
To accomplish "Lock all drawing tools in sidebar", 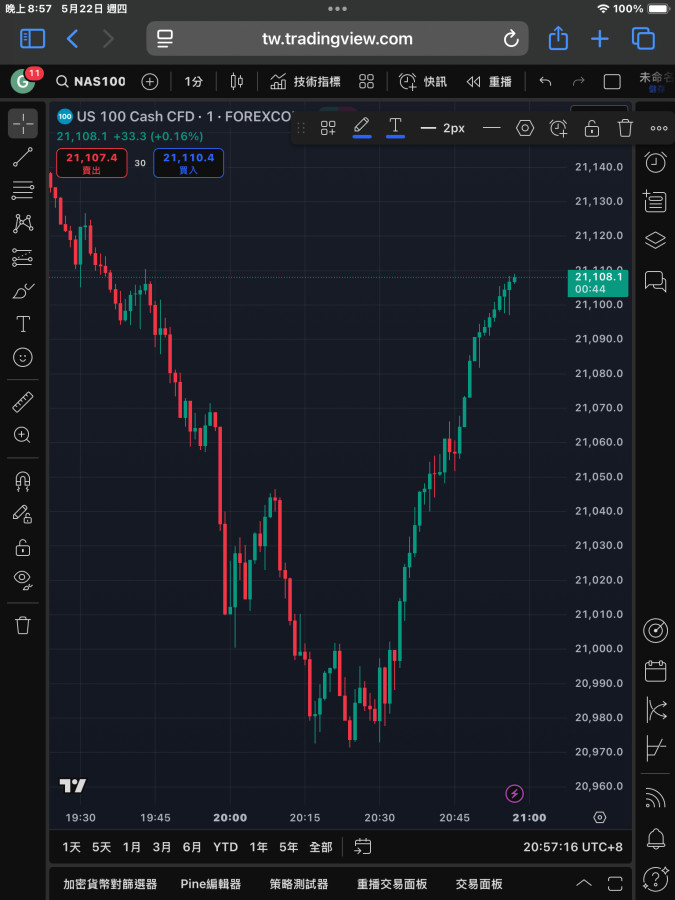I will tap(23, 546).
